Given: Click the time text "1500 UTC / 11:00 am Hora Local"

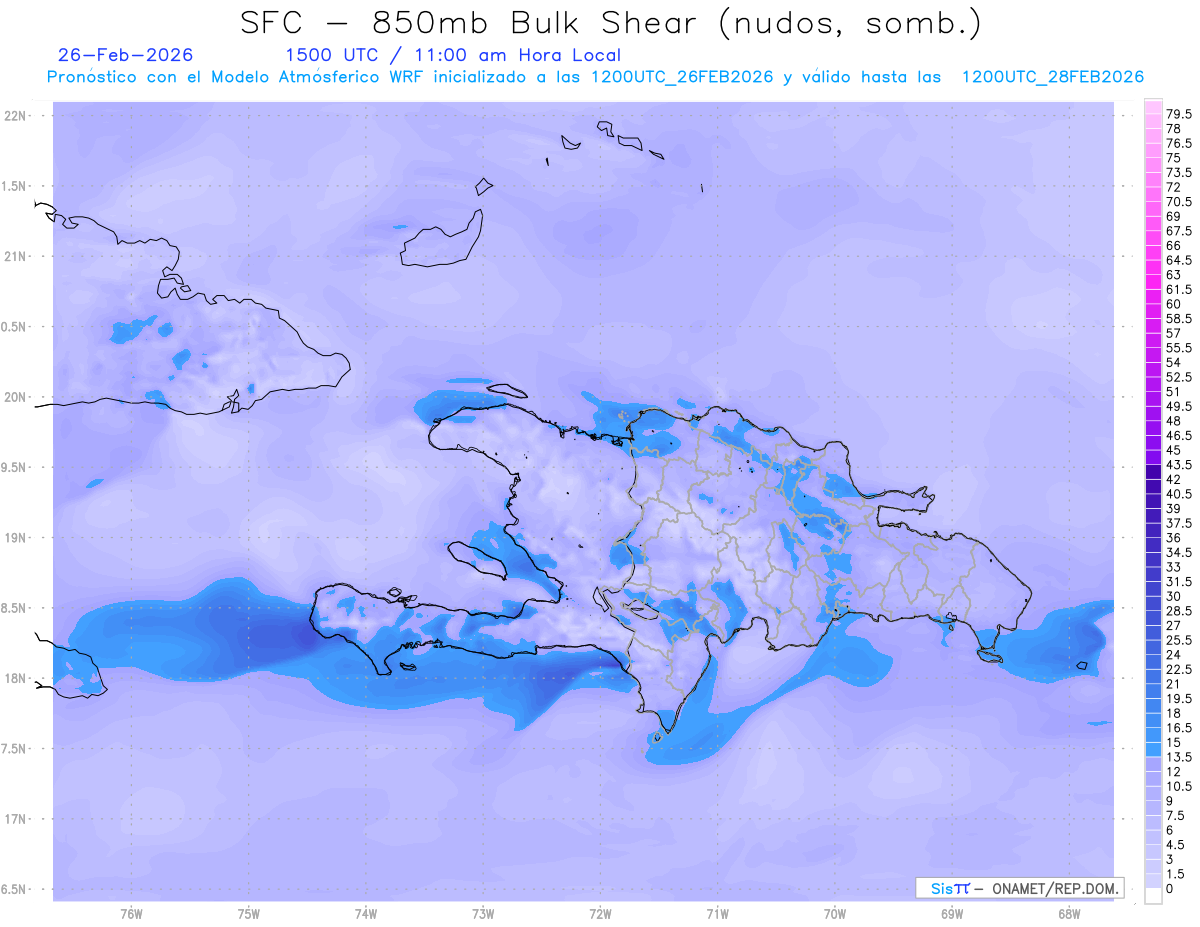Looking at the screenshot, I should (453, 55).
